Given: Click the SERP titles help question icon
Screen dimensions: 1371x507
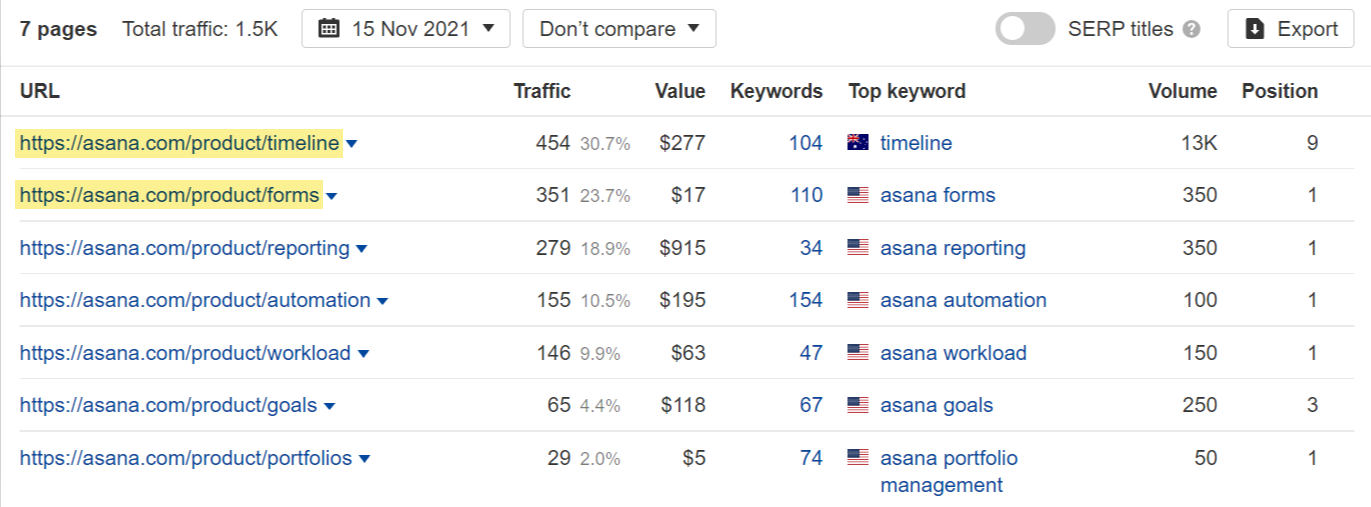Looking at the screenshot, I should click(x=1191, y=30).
